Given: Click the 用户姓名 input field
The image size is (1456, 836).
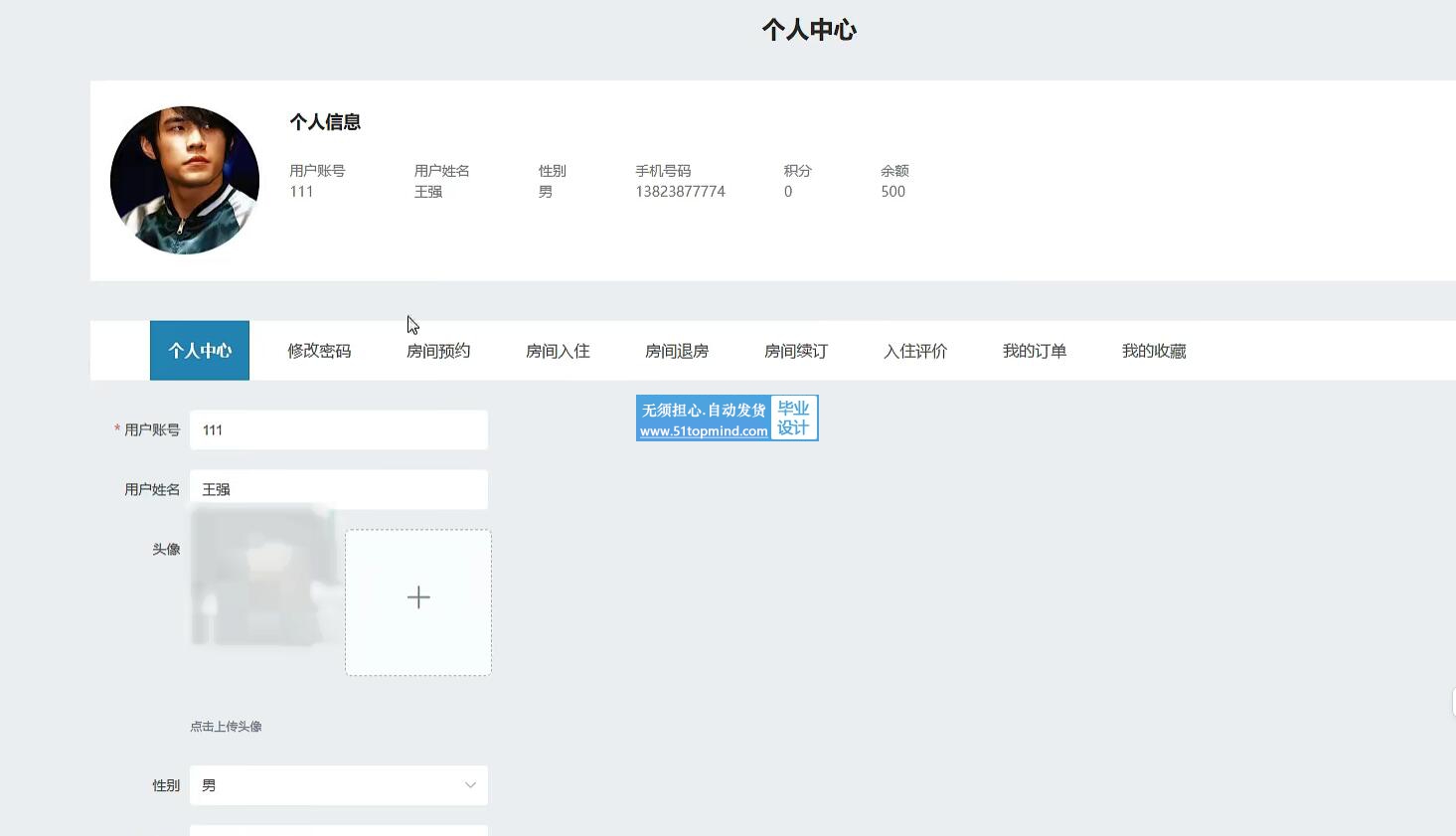Looking at the screenshot, I should [x=339, y=490].
